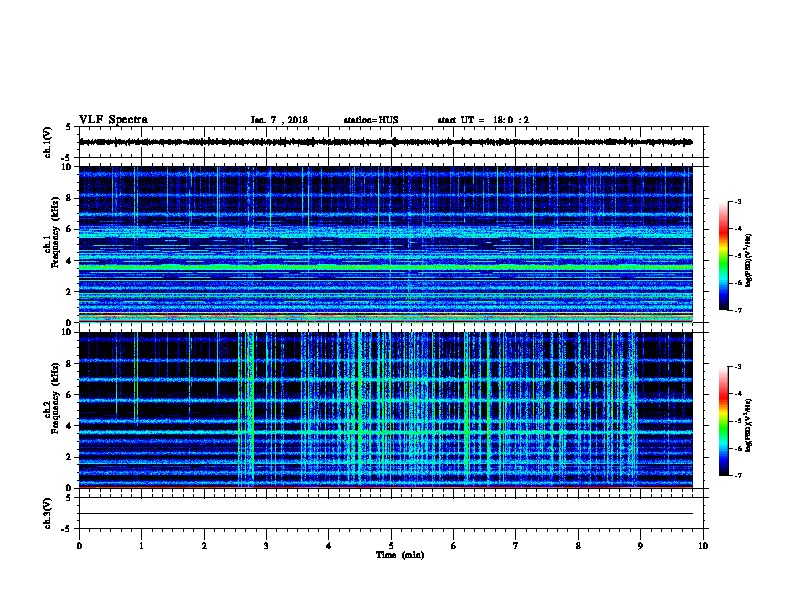Click the "Time (min)" x-axis label
Image resolution: width=792 pixels, height=612 pixels.
(x=400, y=555)
